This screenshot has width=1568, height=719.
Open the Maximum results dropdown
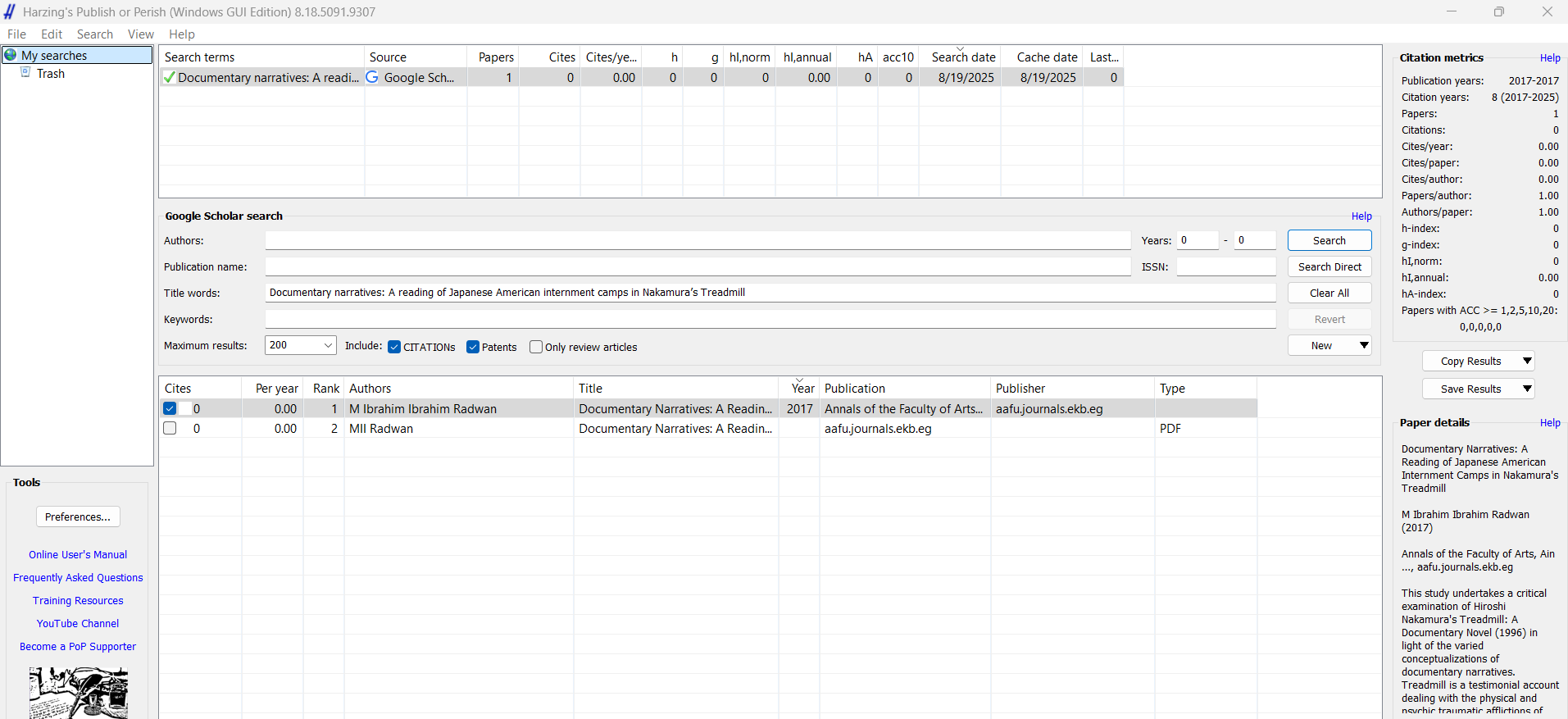click(328, 345)
